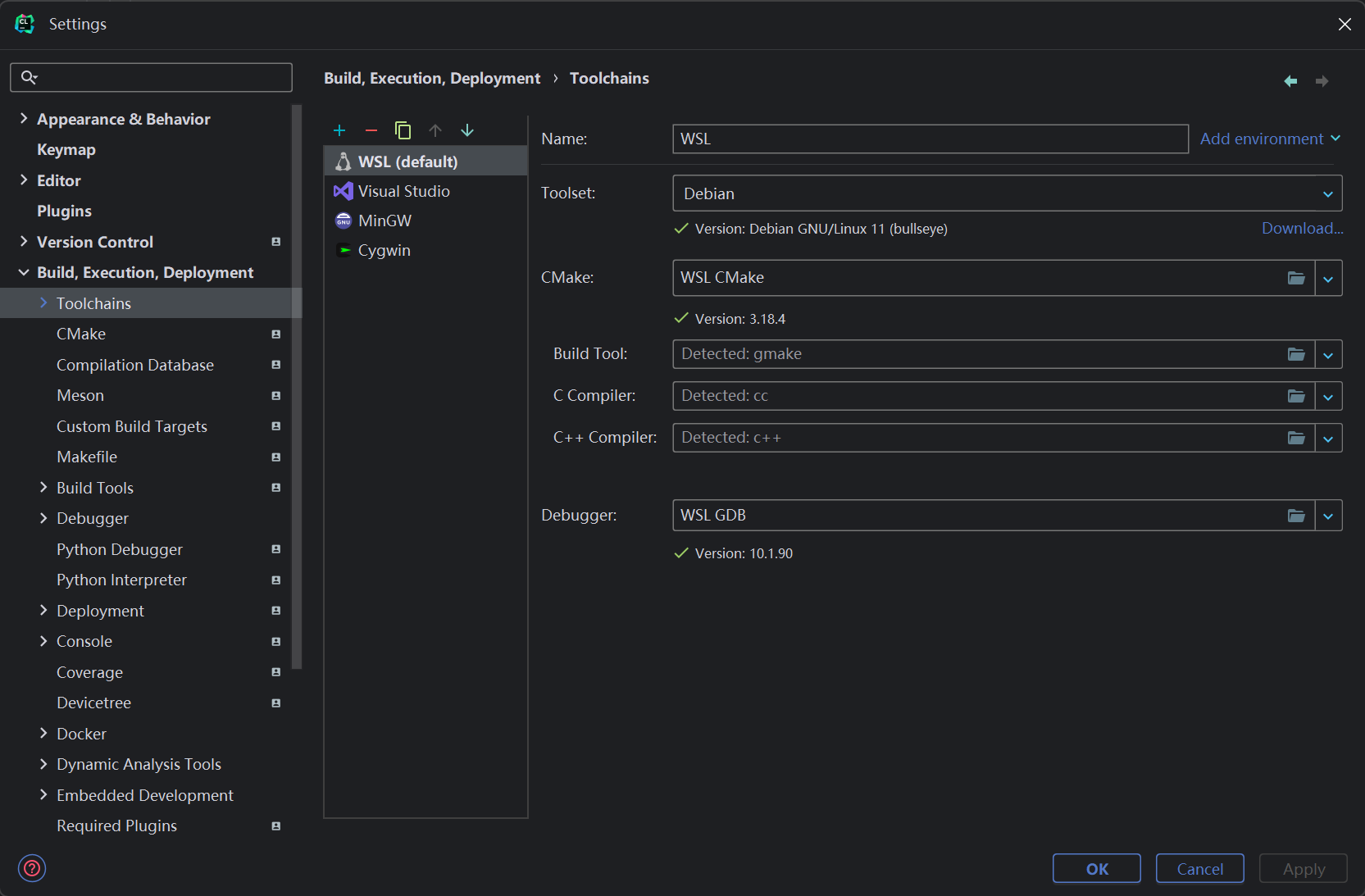Browse for Build Tool folder icon
Image resolution: width=1365 pixels, height=896 pixels.
(x=1296, y=354)
